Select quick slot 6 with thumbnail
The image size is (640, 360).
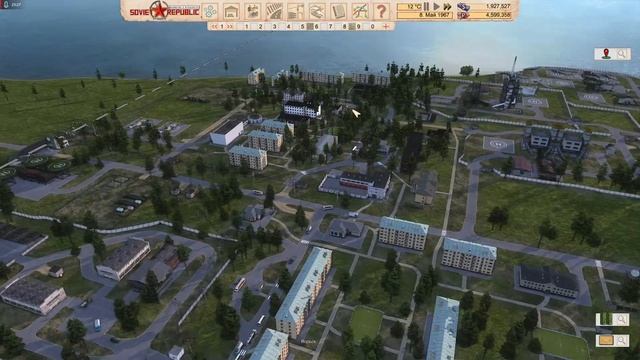pos(313,27)
